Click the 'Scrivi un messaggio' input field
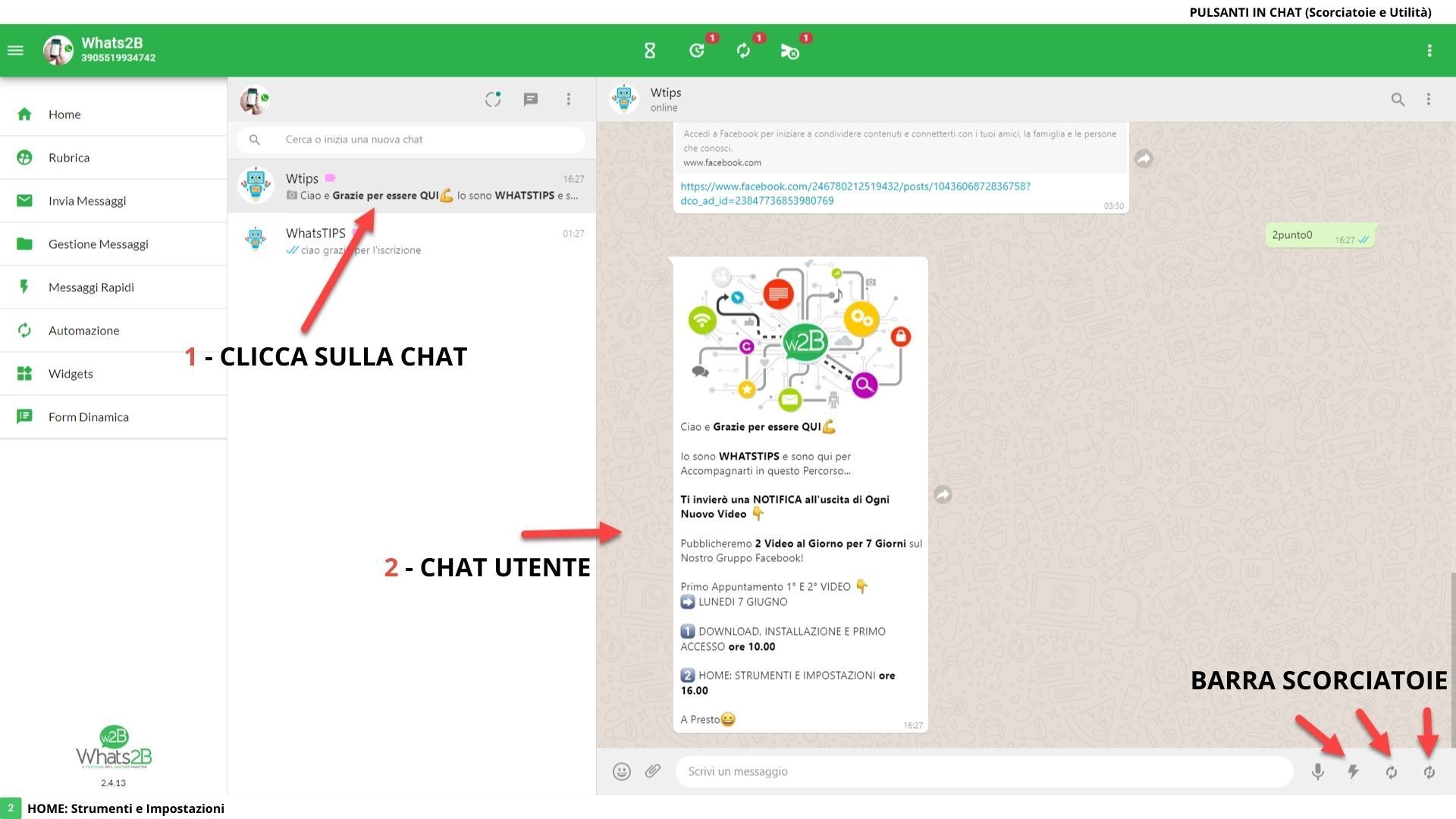 coord(984,772)
